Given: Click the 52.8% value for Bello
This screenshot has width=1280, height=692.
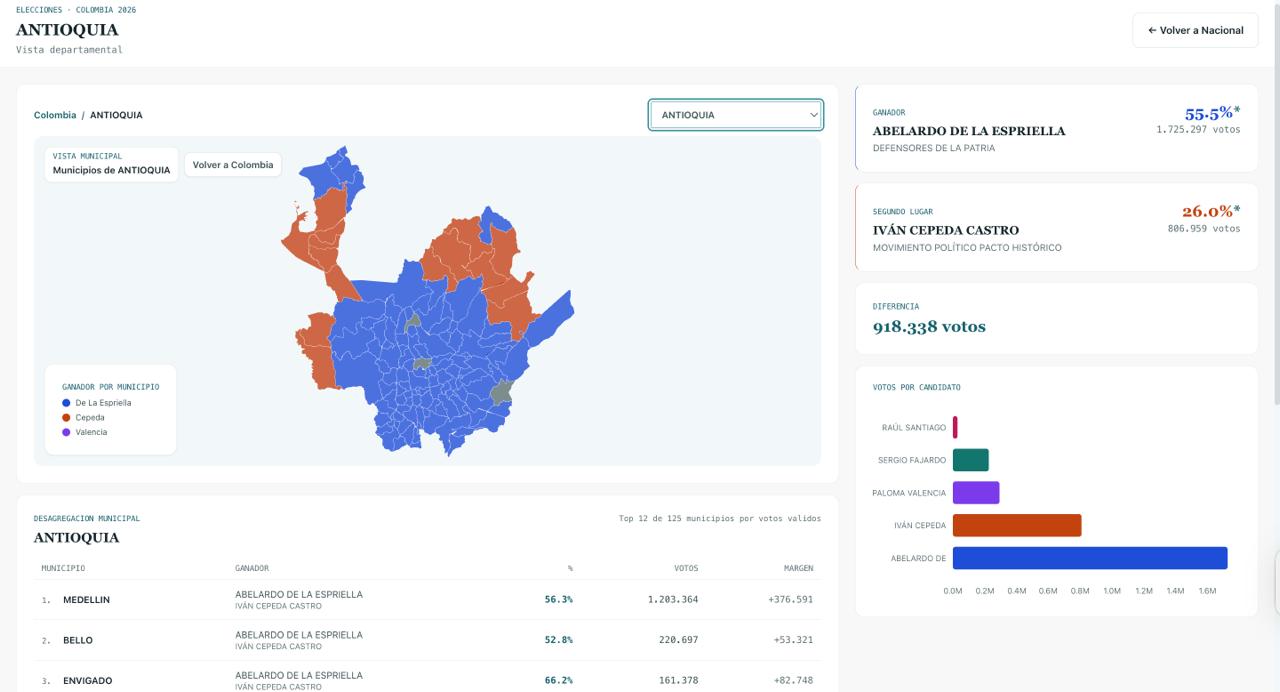Looking at the screenshot, I should pyautogui.click(x=559, y=640).
